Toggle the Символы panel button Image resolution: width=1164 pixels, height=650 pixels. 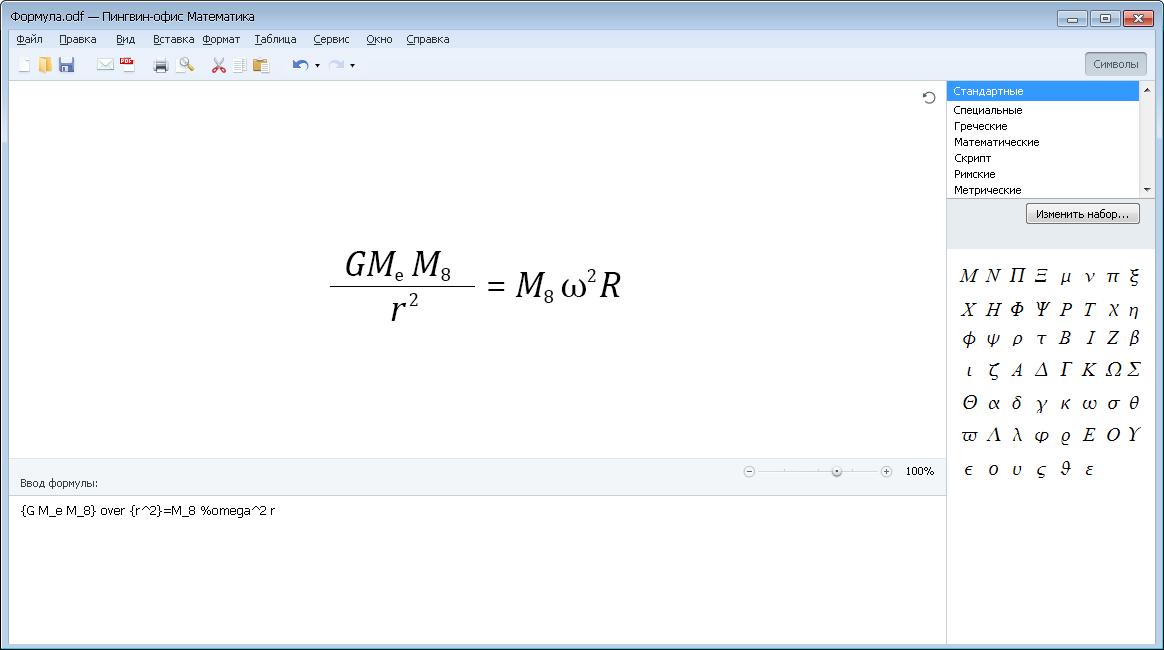[x=1115, y=64]
